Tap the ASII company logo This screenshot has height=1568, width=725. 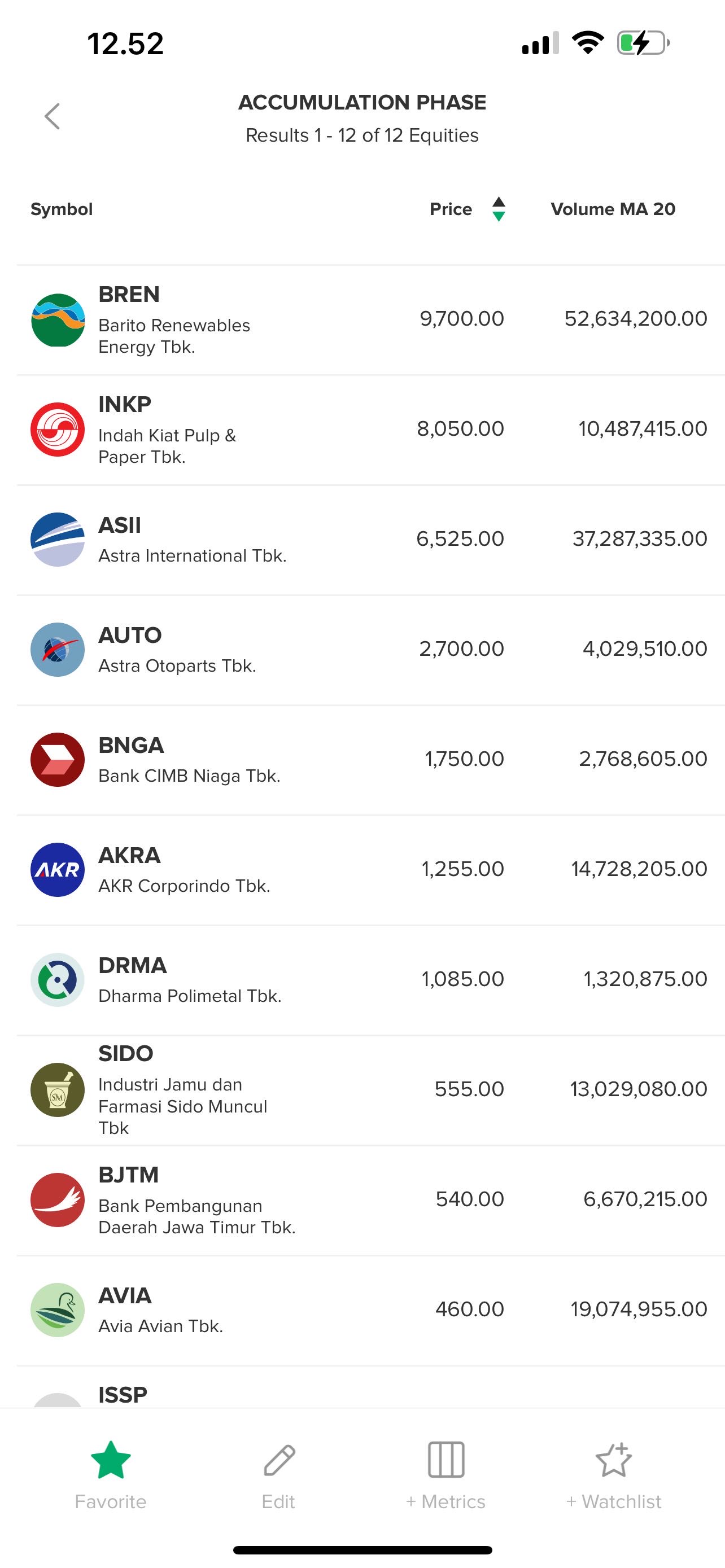(58, 539)
